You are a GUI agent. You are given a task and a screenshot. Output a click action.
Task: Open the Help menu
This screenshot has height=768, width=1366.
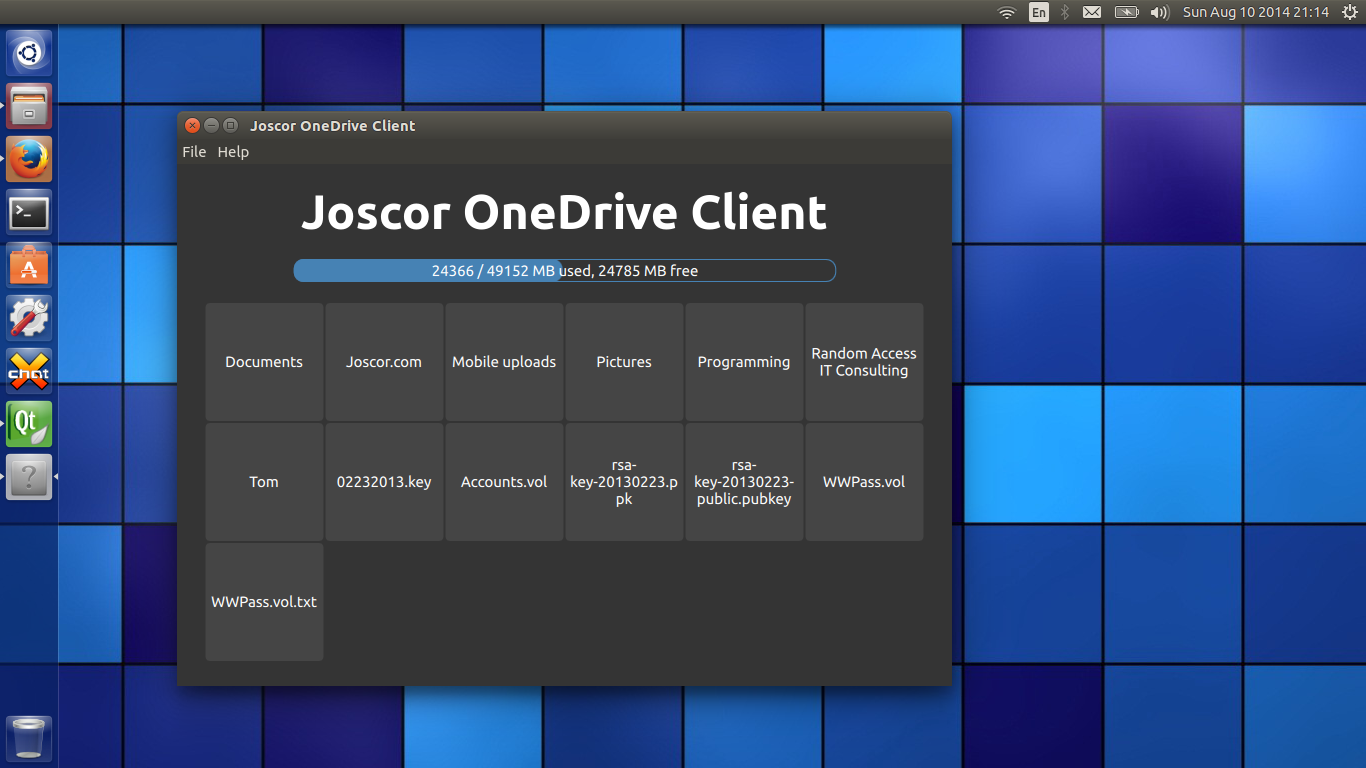tap(233, 151)
